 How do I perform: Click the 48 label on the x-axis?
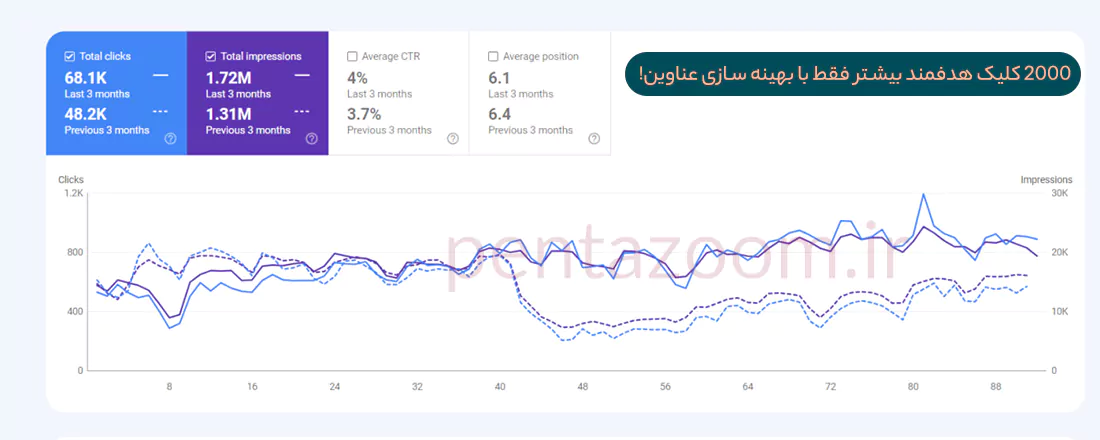582,387
